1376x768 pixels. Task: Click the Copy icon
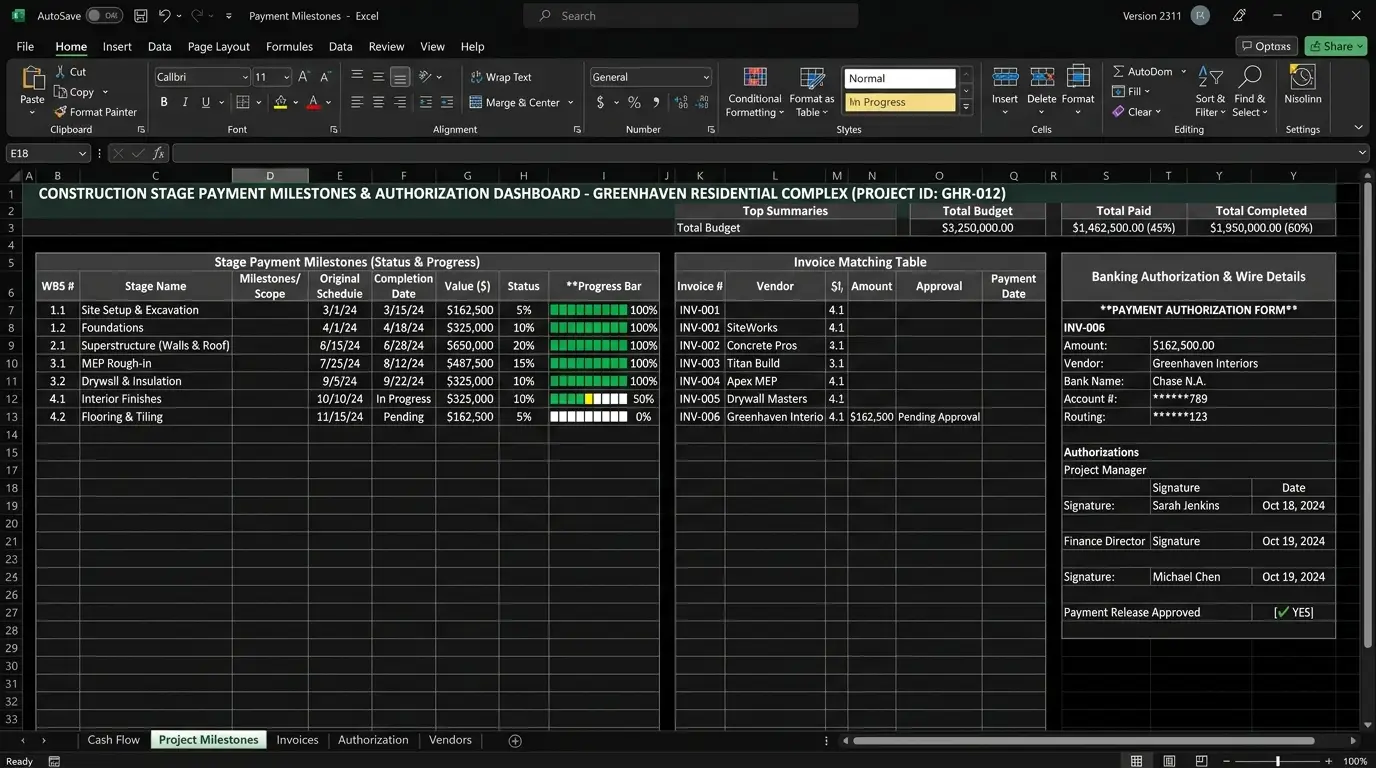(x=60, y=92)
